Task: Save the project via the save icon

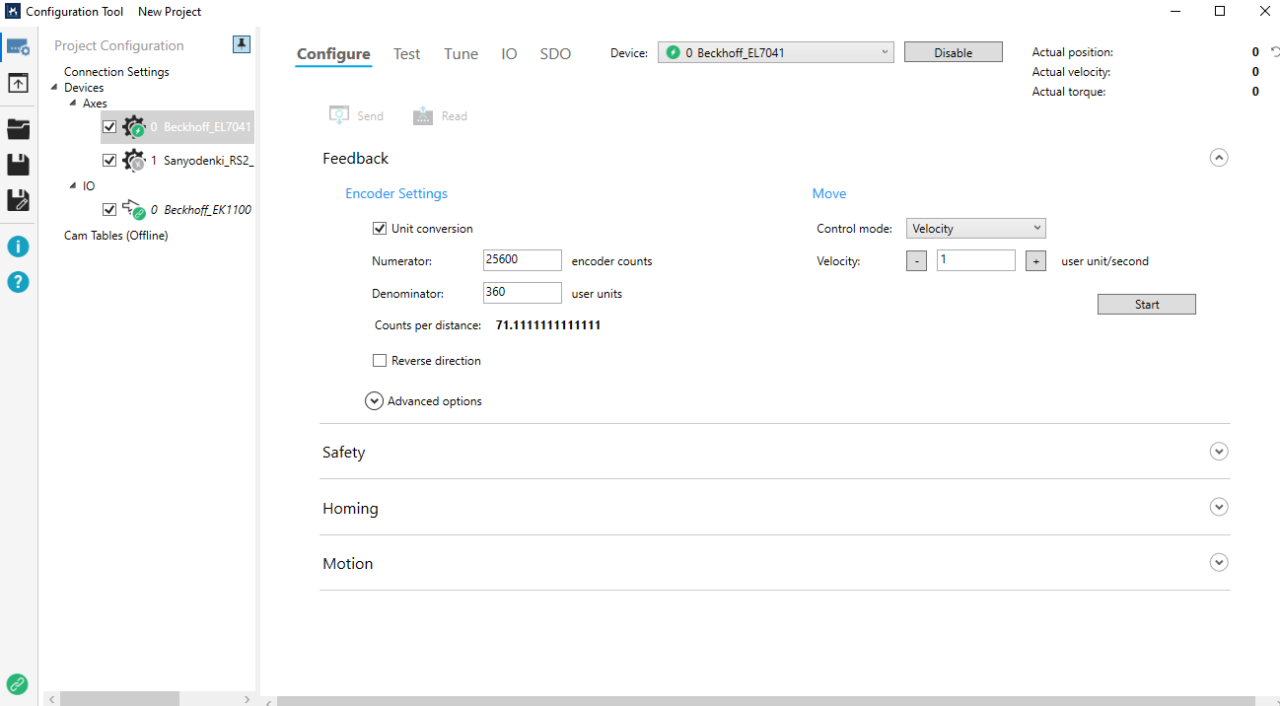Action: [18, 164]
